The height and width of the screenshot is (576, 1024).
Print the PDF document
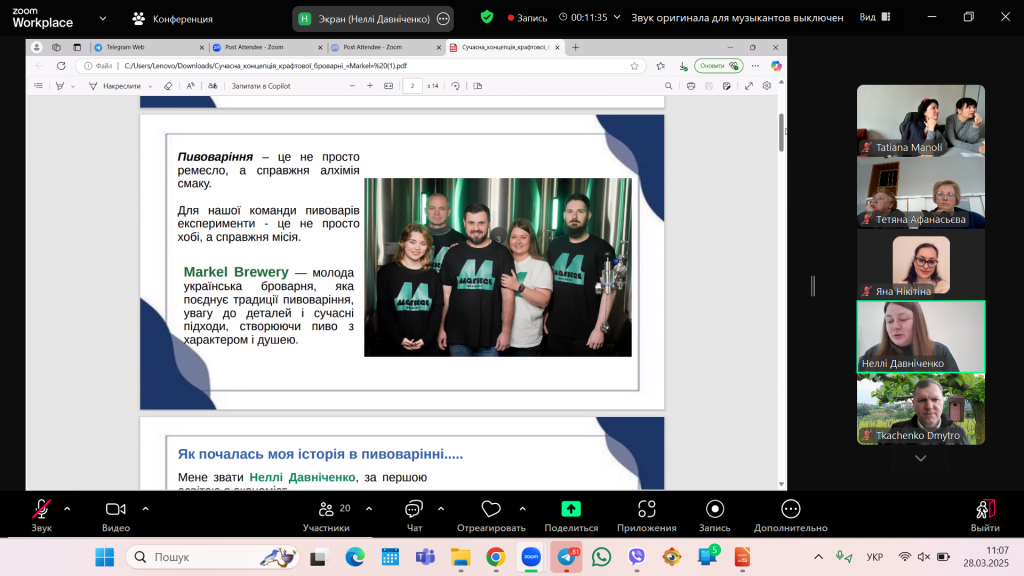[690, 86]
